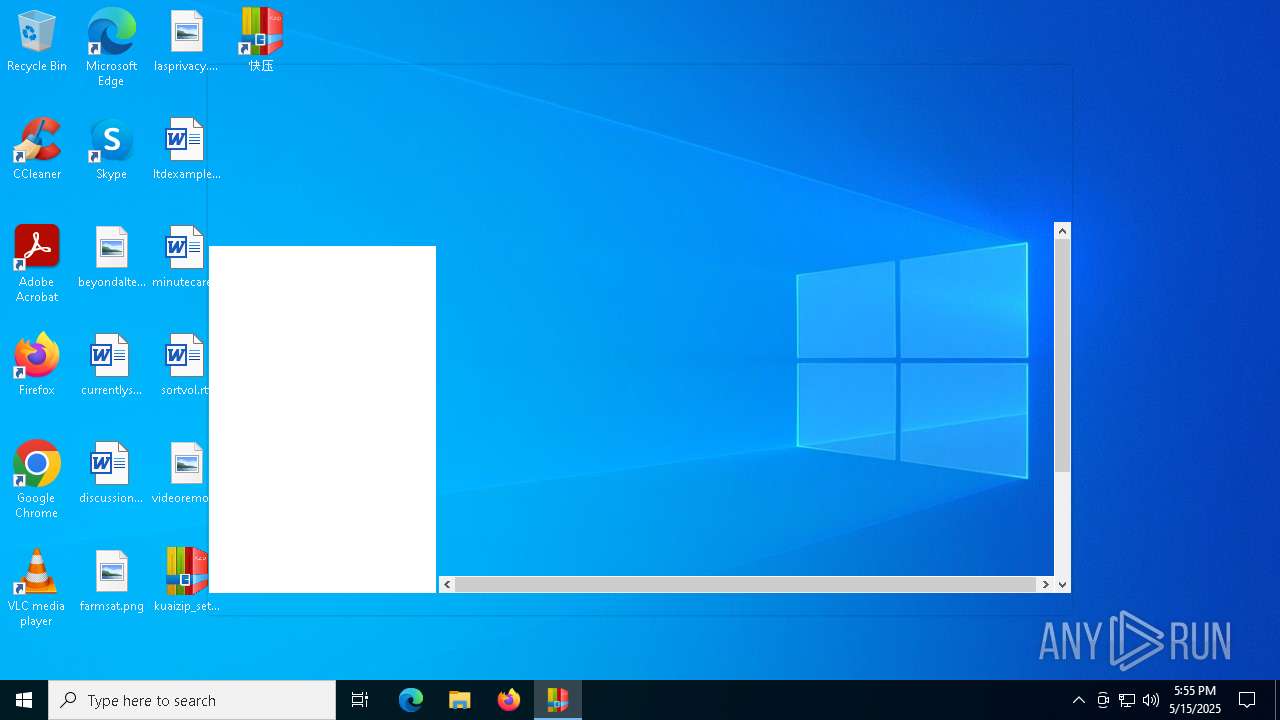Select the farmsat.png file icon

111,580
